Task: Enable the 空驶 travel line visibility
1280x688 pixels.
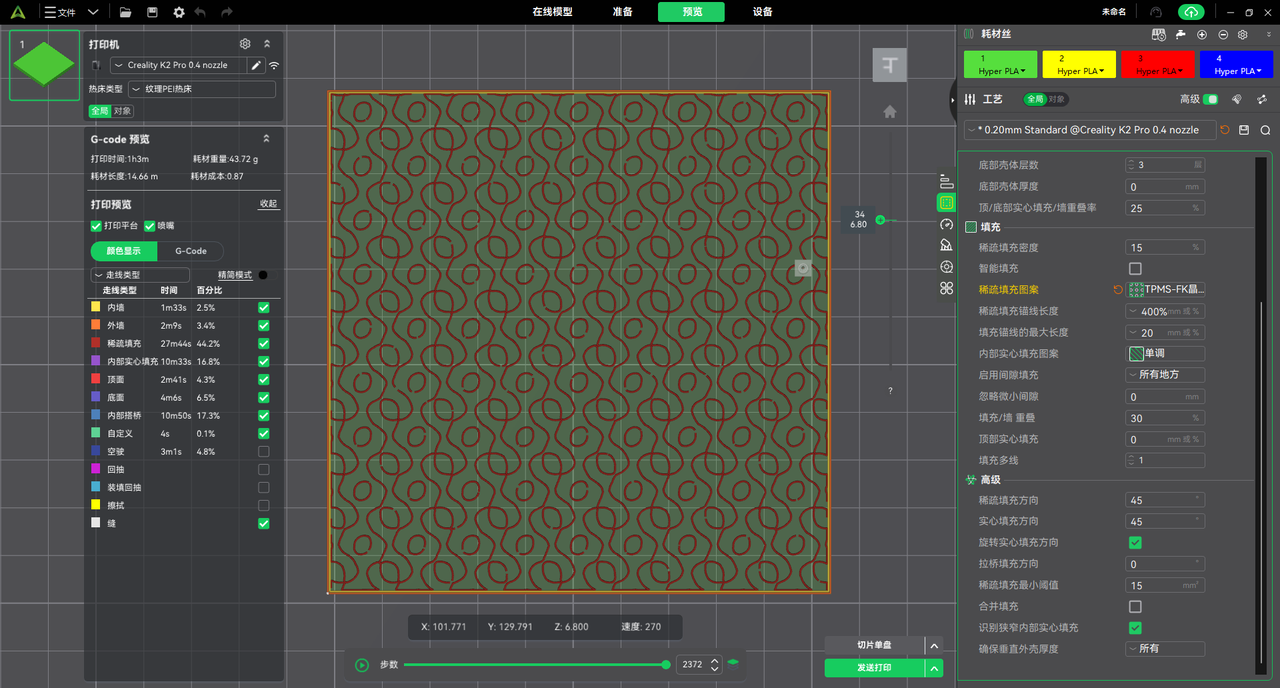Action: [264, 452]
